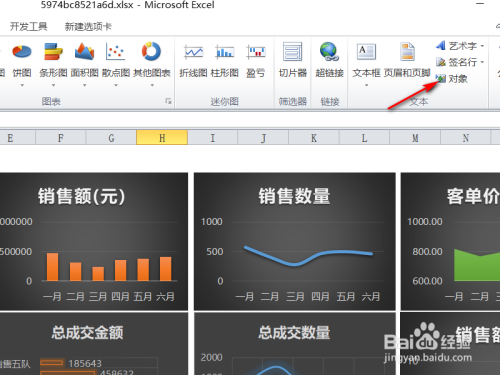The width and height of the screenshot is (500, 375).
Task: Minimize the Excel window
Action: 480,4
